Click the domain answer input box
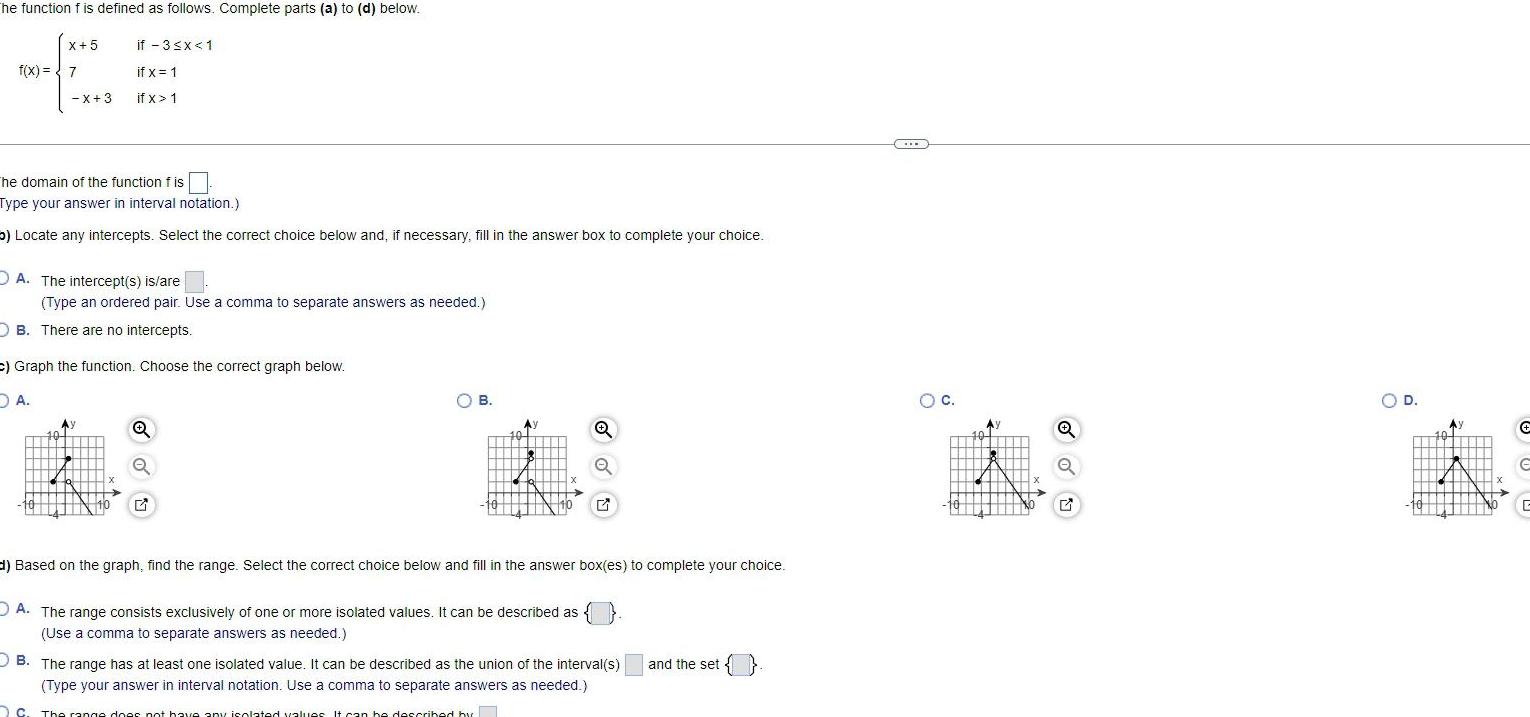The image size is (1530, 717). 198,182
